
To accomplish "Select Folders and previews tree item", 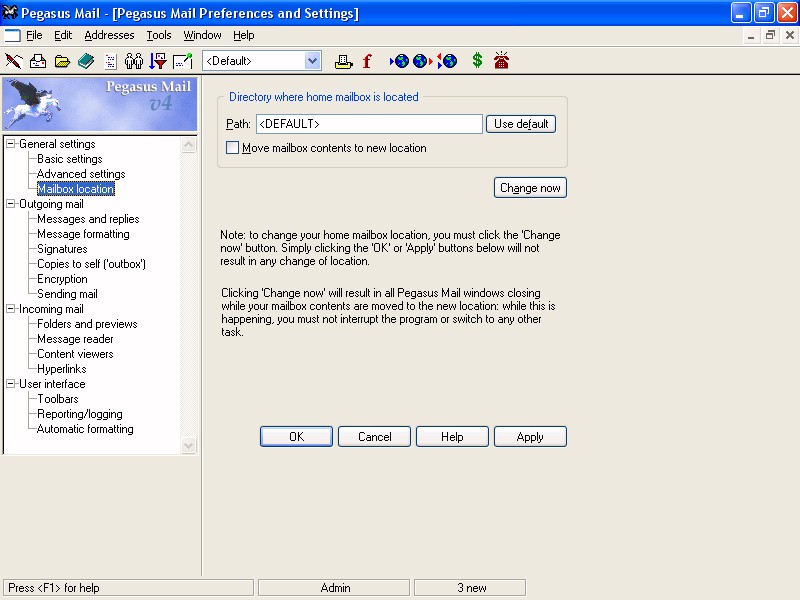I will tap(87, 324).
